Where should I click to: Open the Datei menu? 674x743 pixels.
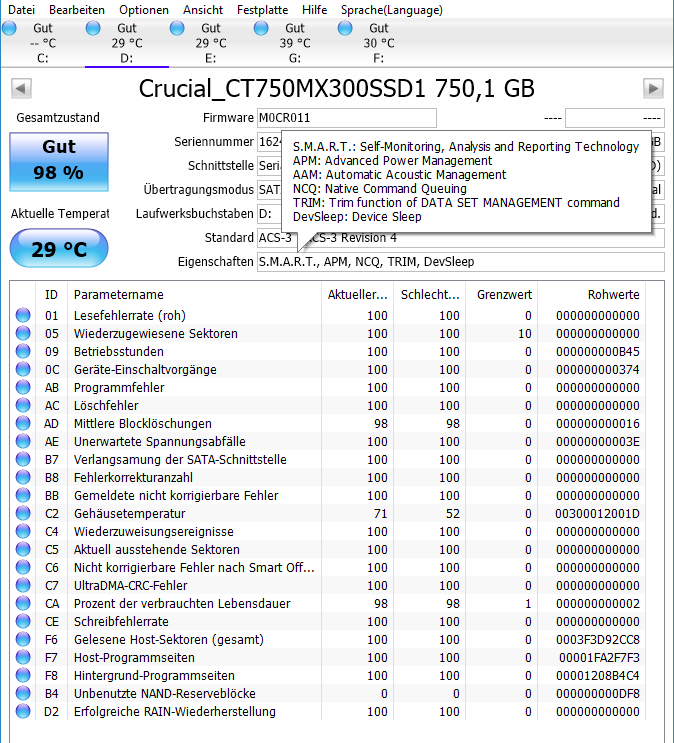(21, 9)
